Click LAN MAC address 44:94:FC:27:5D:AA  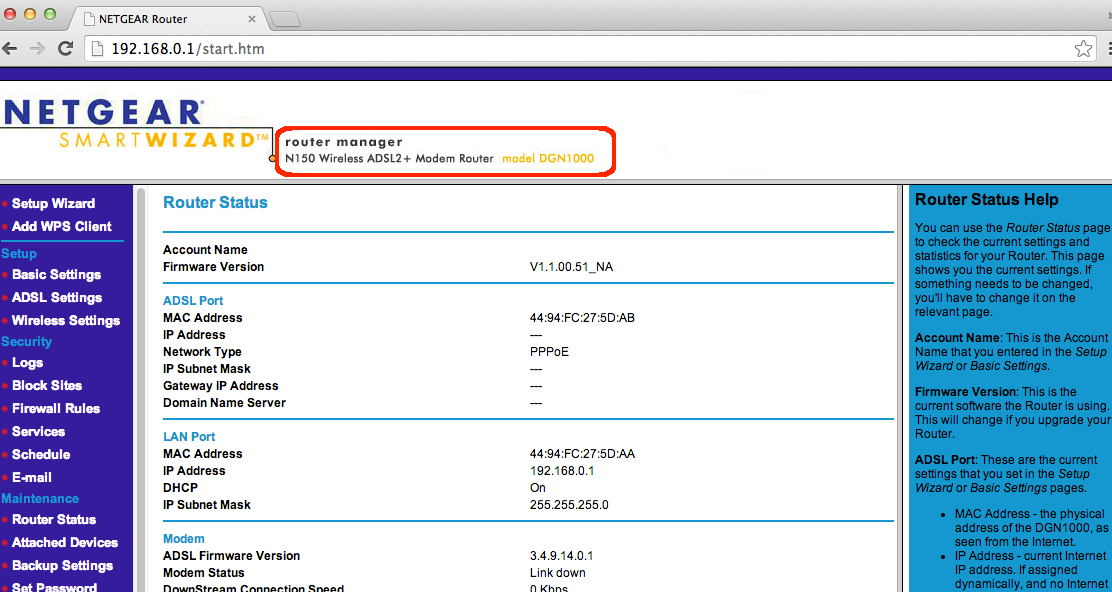(x=582, y=454)
